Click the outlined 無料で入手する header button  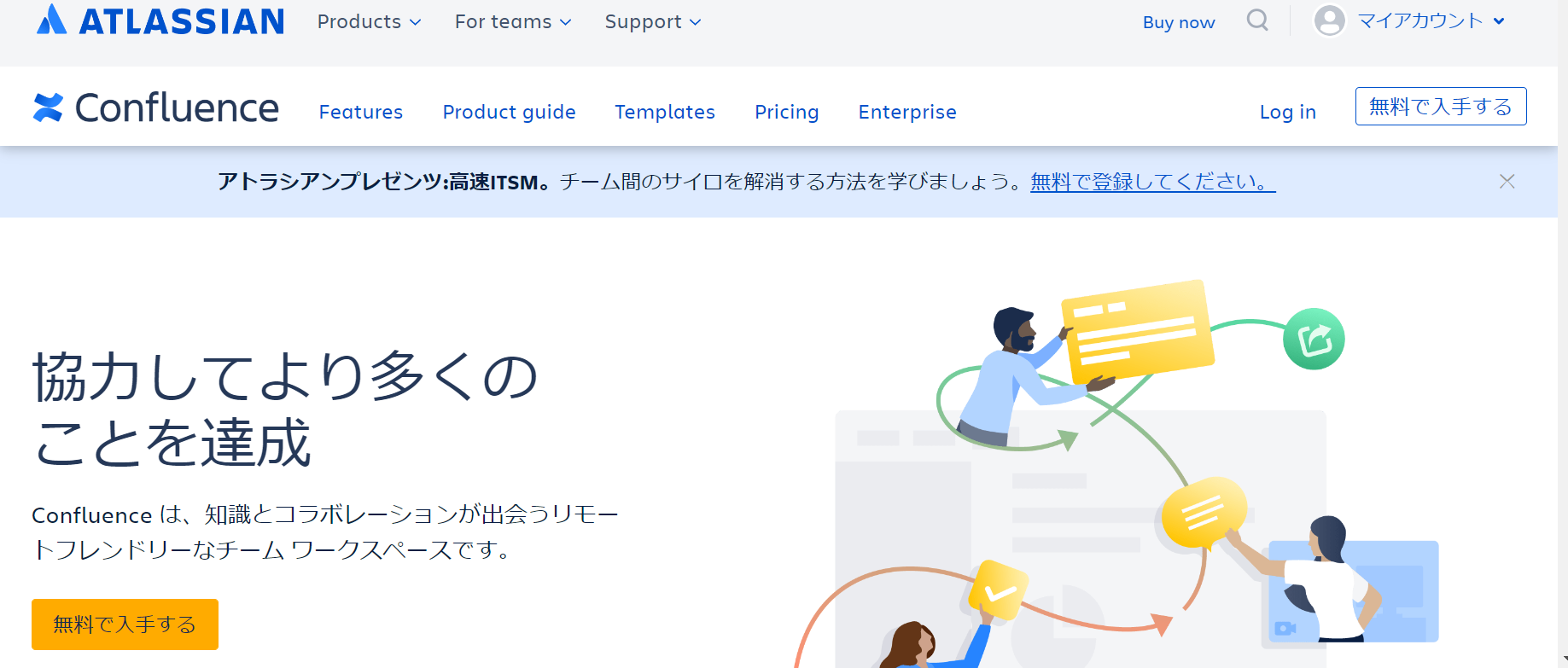coord(1441,107)
